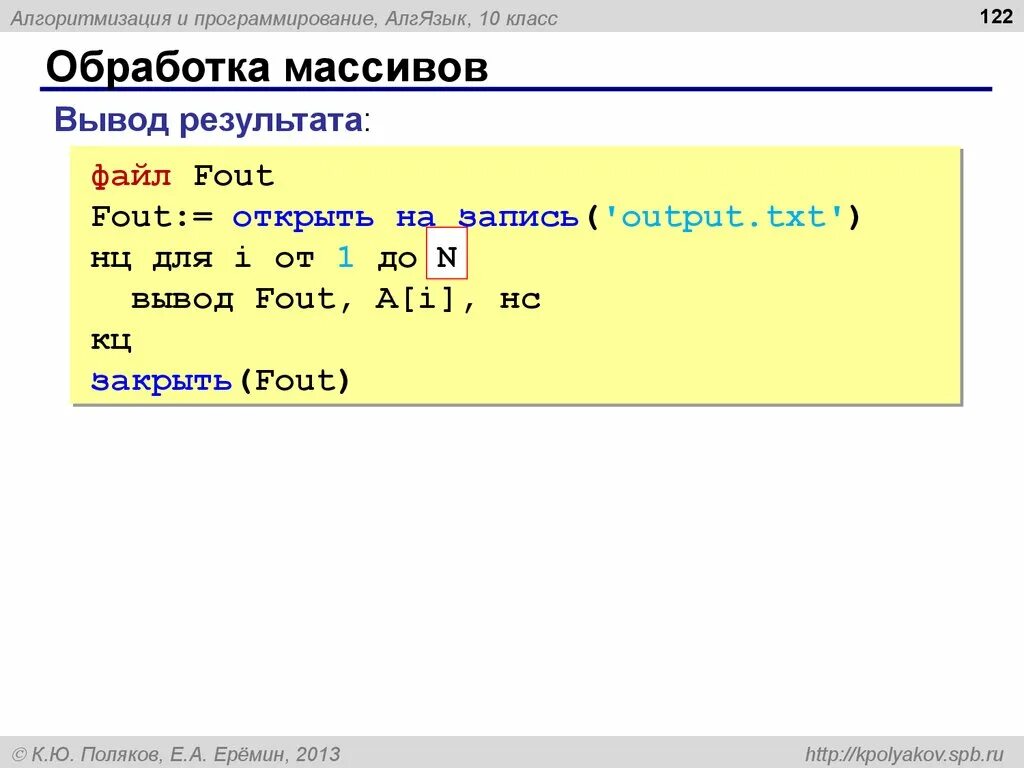
Task: Click the number 1 in the loop range
Action: (345, 257)
